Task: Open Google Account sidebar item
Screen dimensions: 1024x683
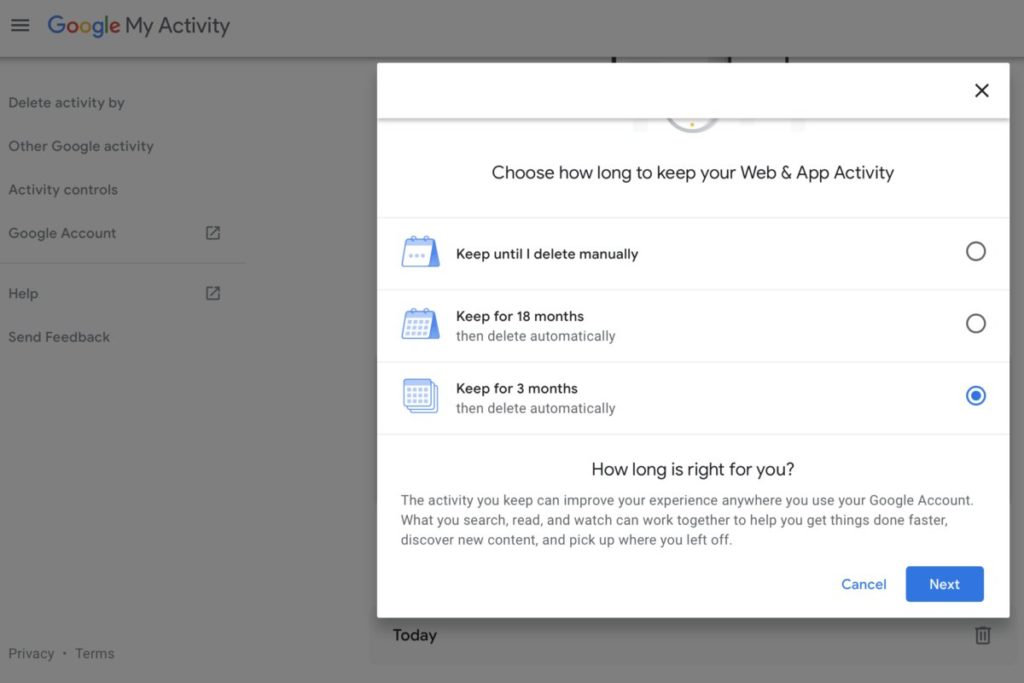Action: click(x=62, y=233)
